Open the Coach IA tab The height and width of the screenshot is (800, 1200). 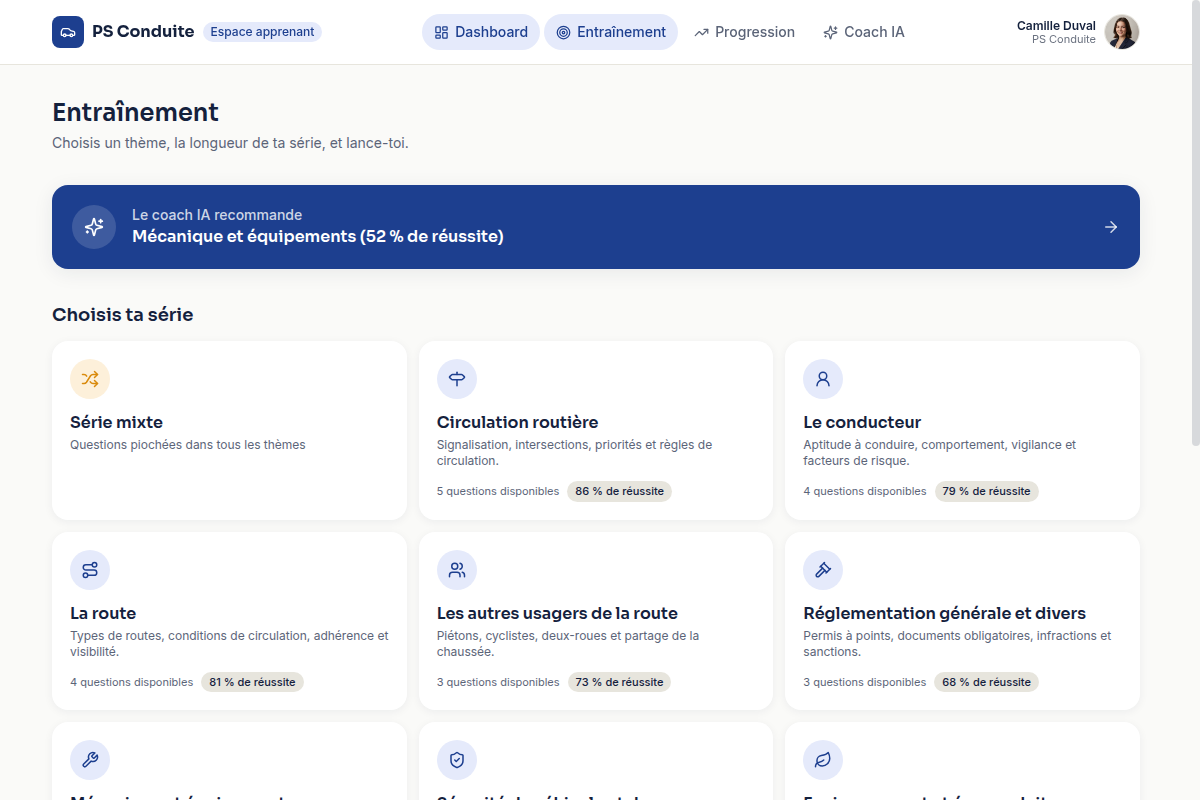click(864, 32)
